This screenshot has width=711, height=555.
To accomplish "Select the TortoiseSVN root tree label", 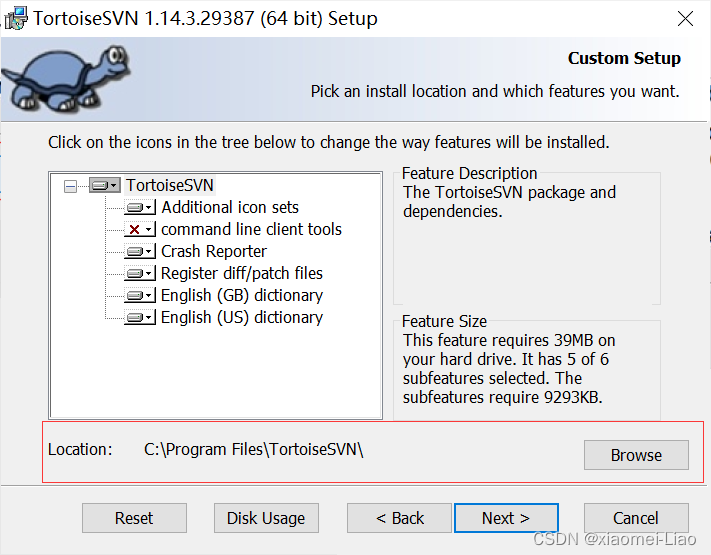I will [170, 185].
